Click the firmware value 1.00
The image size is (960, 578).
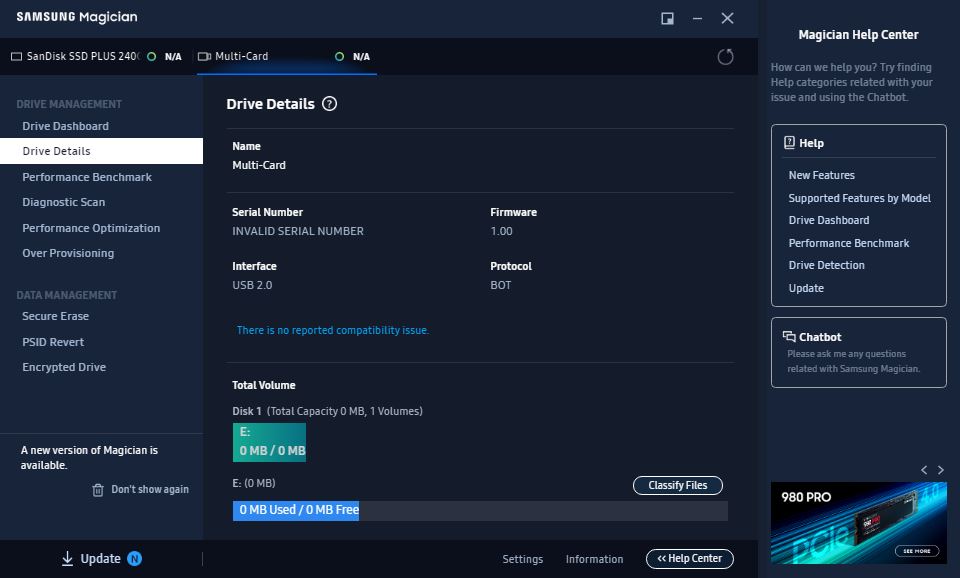click(501, 231)
